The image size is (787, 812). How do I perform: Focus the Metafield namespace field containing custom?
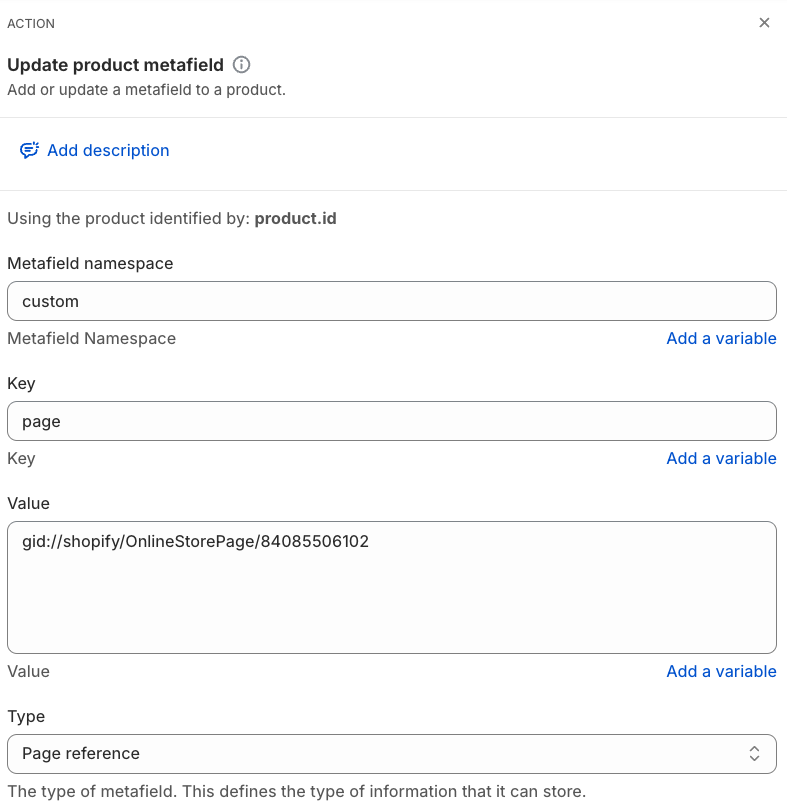pyautogui.click(x=391, y=301)
